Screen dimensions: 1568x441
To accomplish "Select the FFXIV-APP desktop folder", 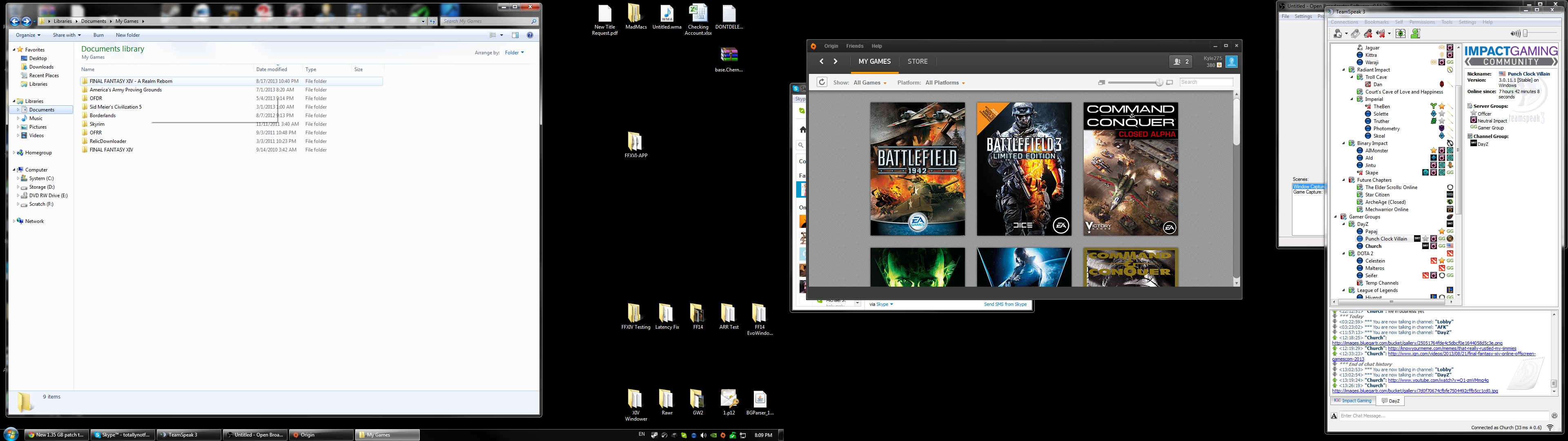I will tap(635, 145).
